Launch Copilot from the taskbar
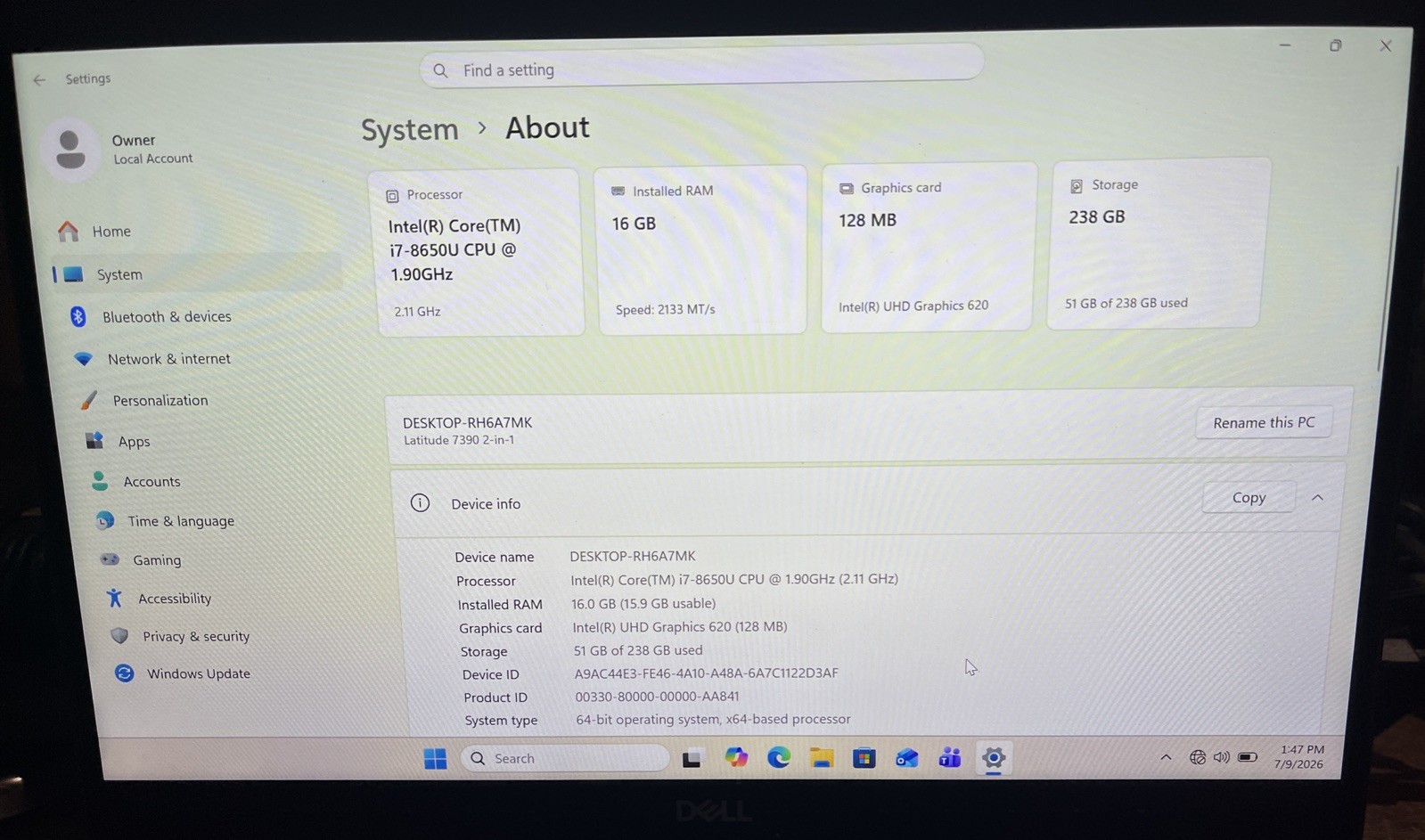 click(x=736, y=757)
